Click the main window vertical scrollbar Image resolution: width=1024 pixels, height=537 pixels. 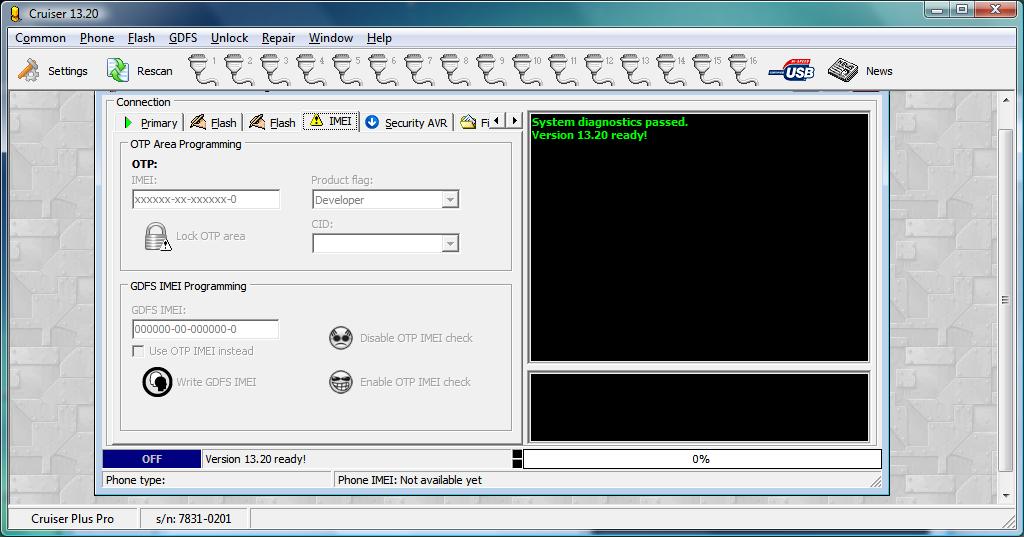[x=1006, y=300]
